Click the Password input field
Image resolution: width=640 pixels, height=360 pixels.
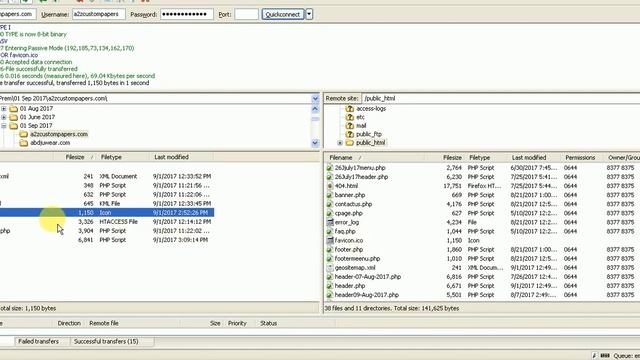(x=187, y=14)
